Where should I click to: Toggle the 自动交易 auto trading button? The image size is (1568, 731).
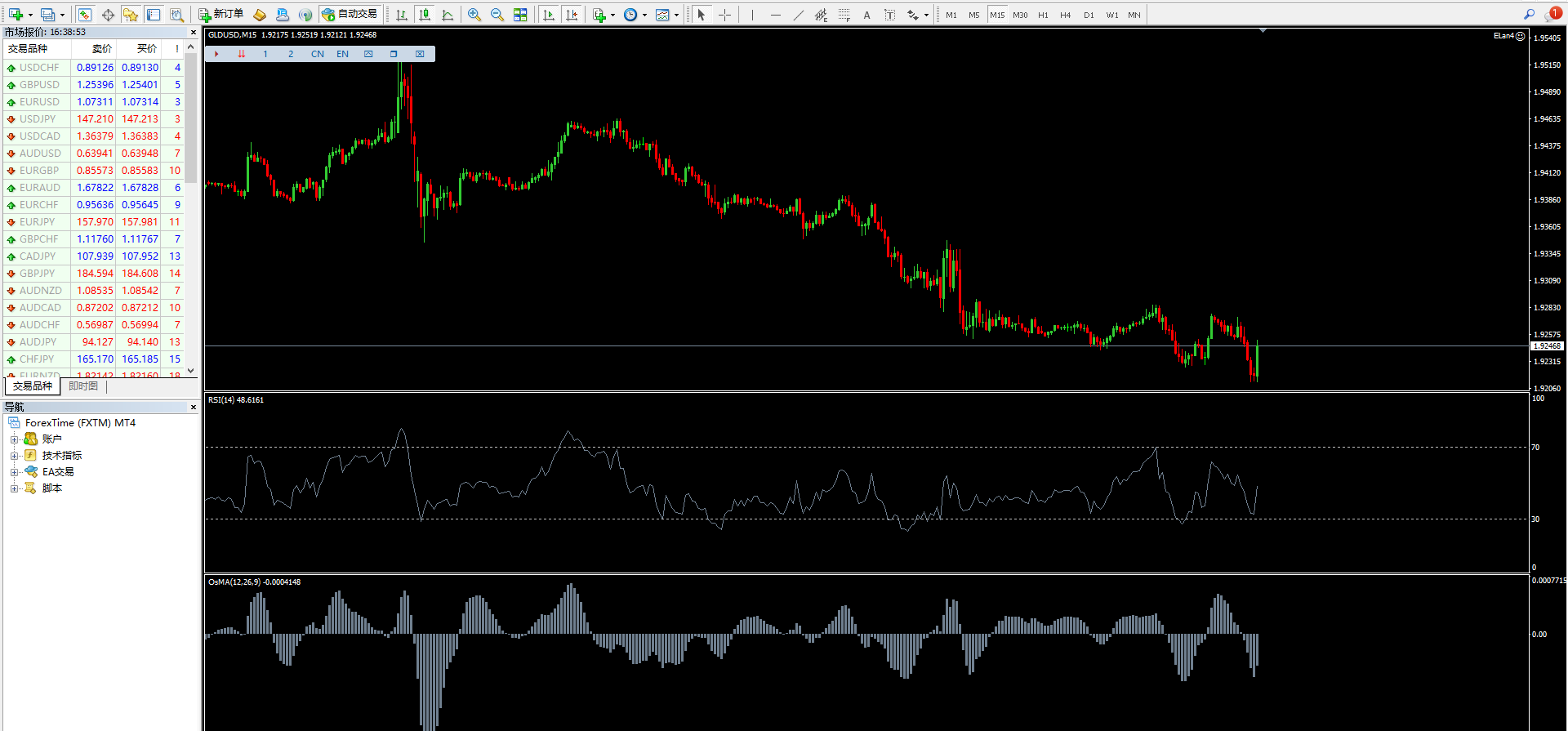click(350, 15)
